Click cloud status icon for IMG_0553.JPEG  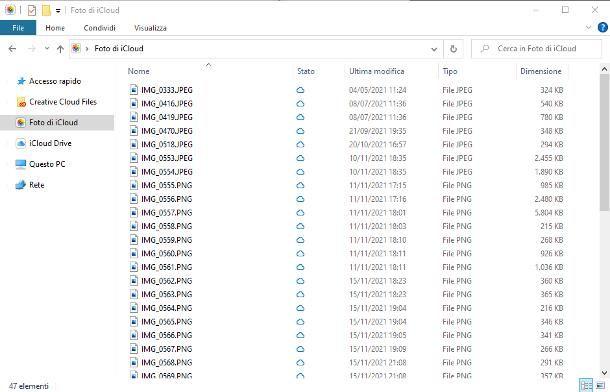pyautogui.click(x=300, y=158)
